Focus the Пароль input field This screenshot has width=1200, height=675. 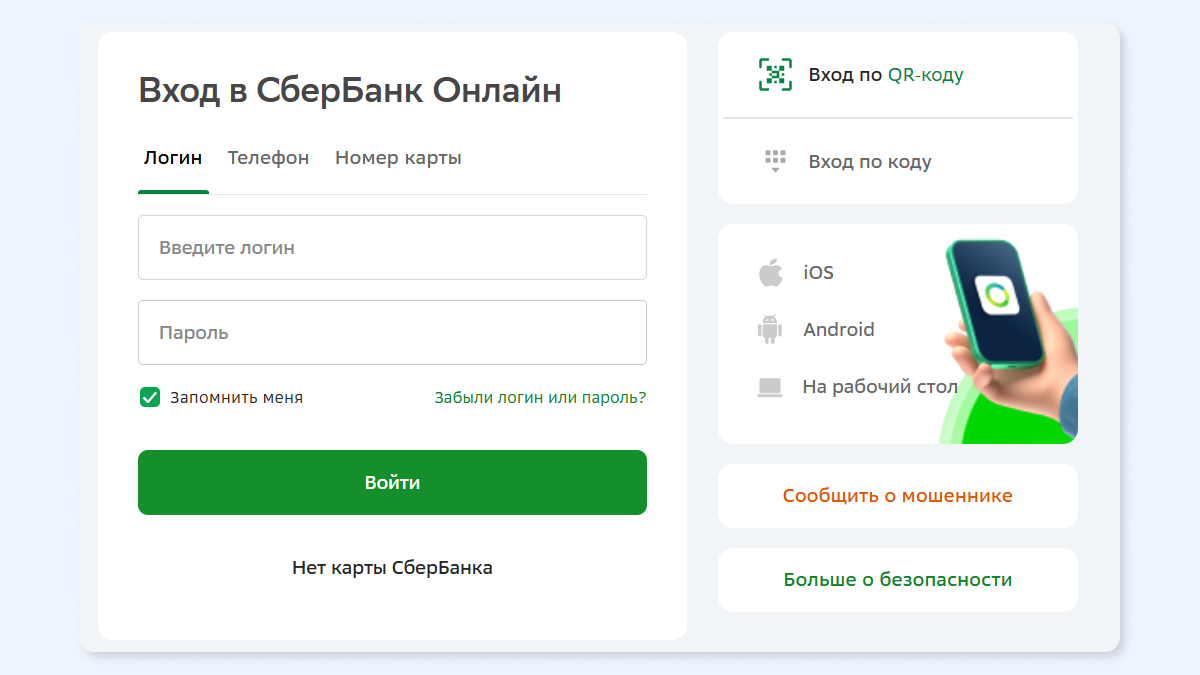click(392, 332)
